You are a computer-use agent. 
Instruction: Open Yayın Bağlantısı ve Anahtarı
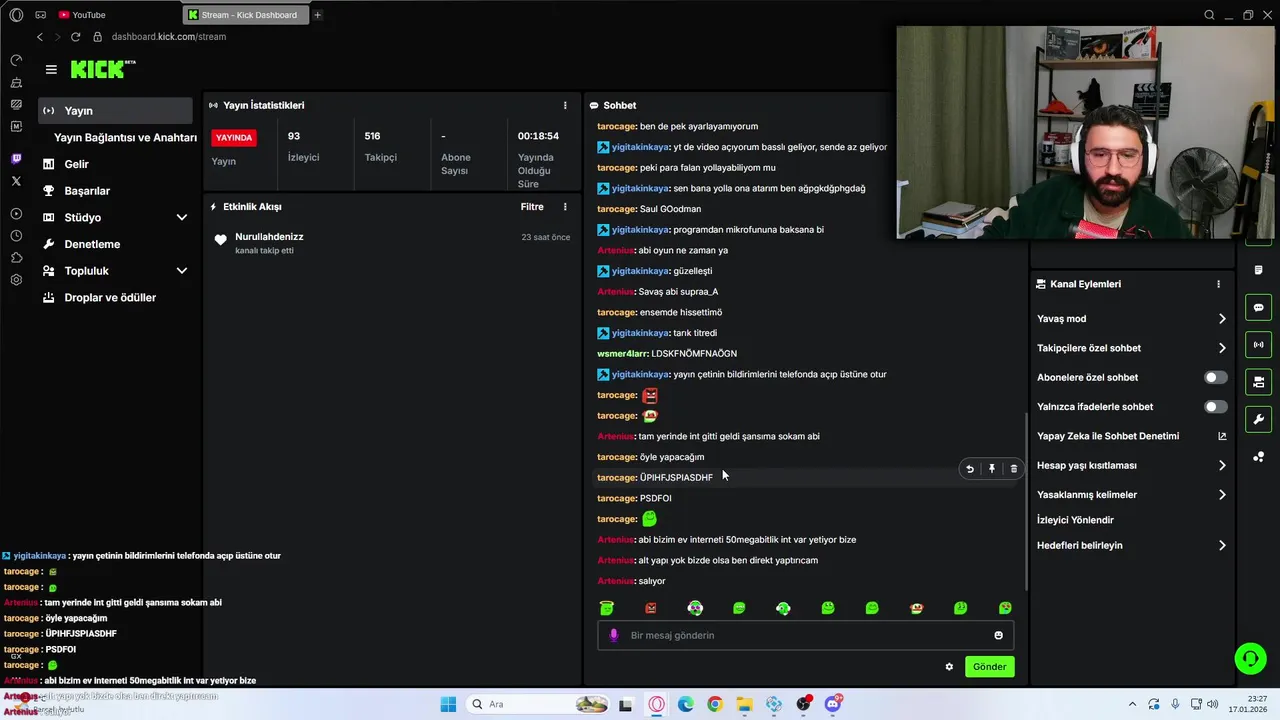click(x=125, y=138)
